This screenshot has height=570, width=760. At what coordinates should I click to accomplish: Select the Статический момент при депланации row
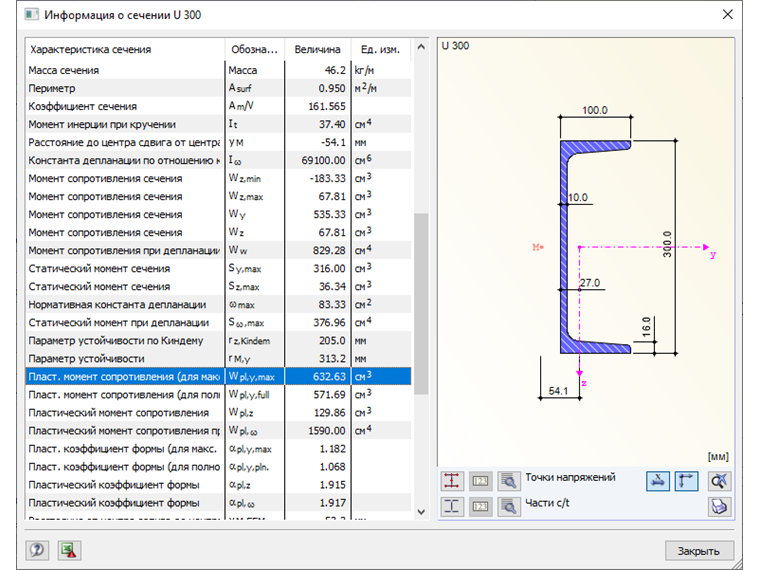tap(218, 323)
